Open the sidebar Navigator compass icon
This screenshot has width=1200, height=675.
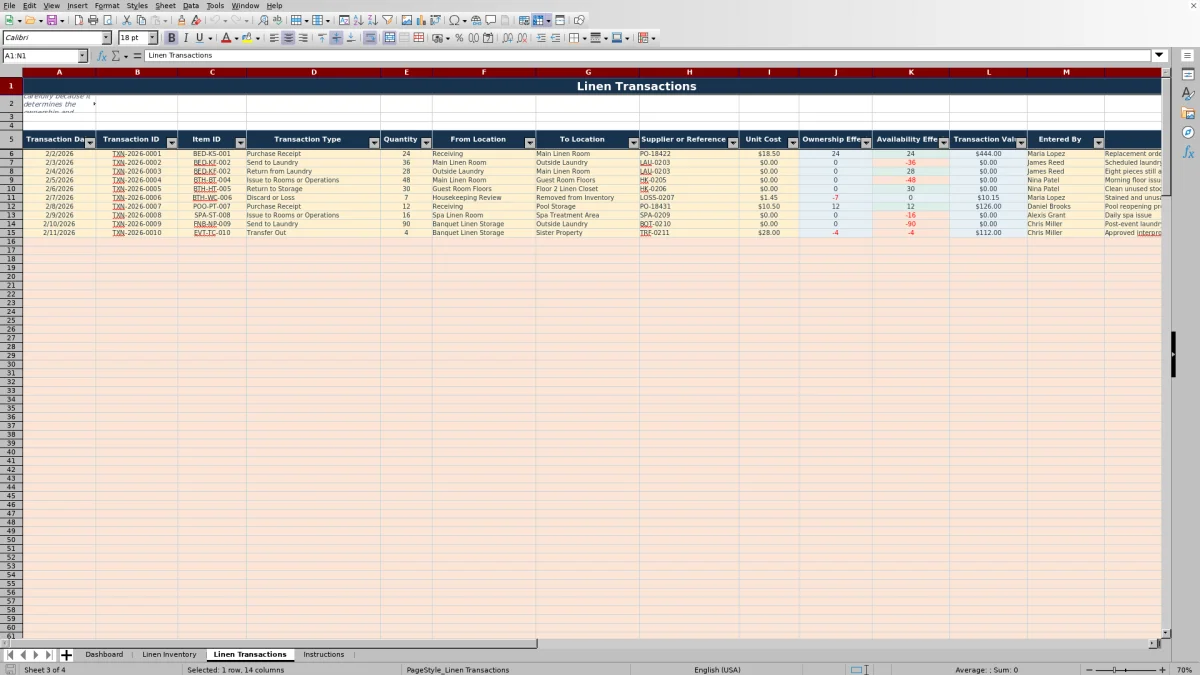[1188, 132]
